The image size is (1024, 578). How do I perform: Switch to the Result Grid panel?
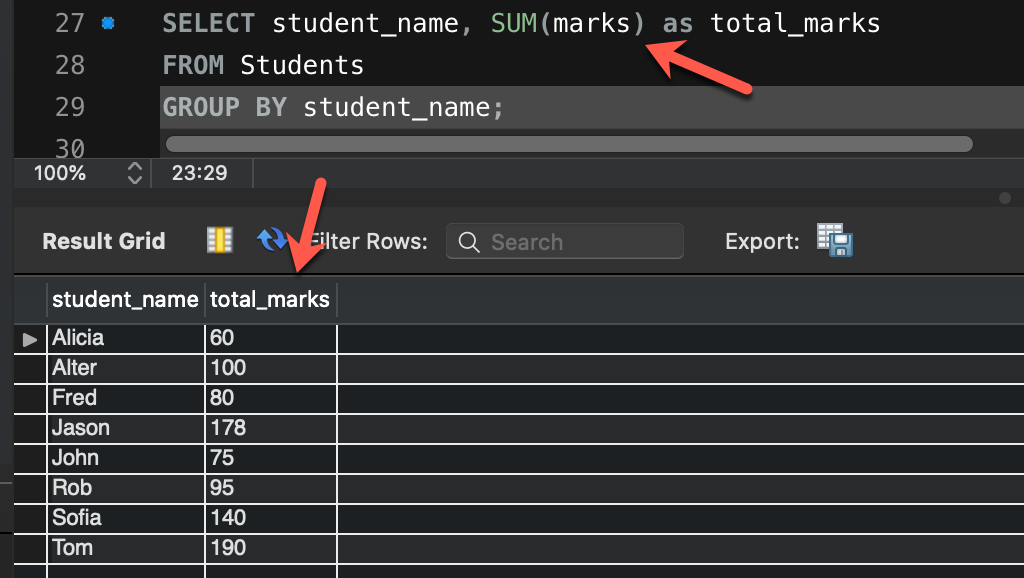pyautogui.click(x=103, y=241)
